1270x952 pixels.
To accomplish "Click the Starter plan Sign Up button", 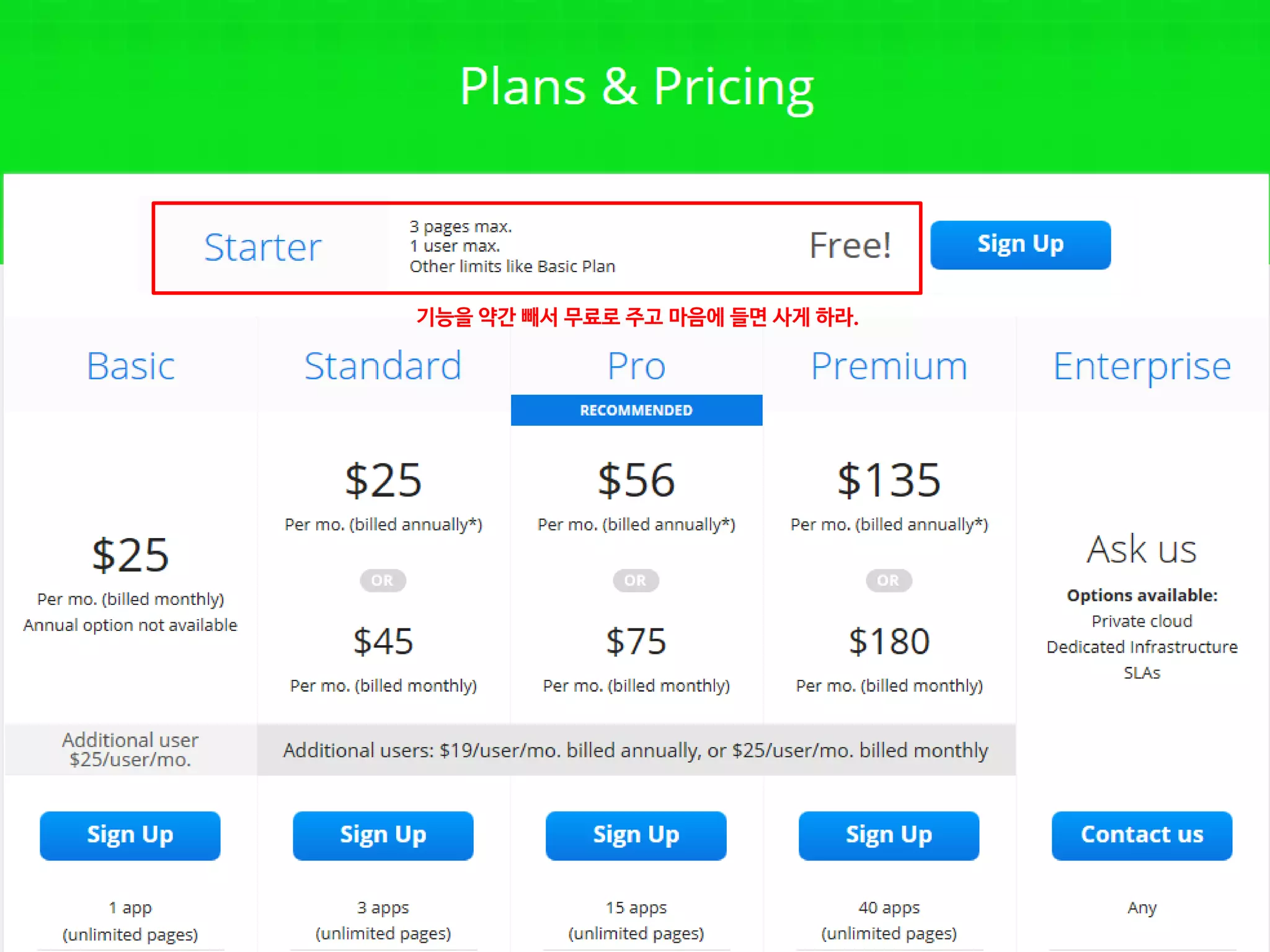I will [x=1020, y=245].
